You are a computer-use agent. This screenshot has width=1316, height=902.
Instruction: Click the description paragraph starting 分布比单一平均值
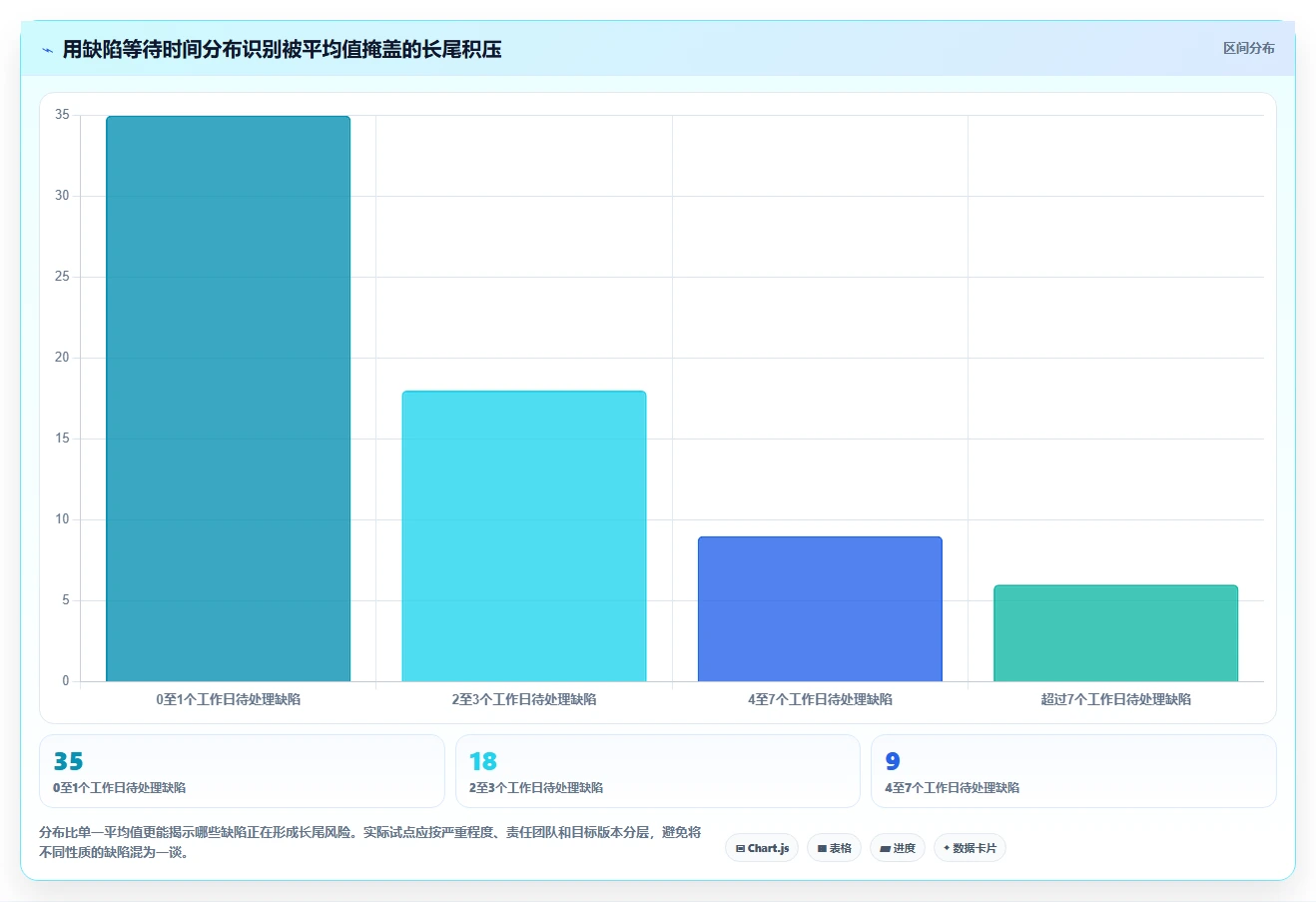pos(370,842)
